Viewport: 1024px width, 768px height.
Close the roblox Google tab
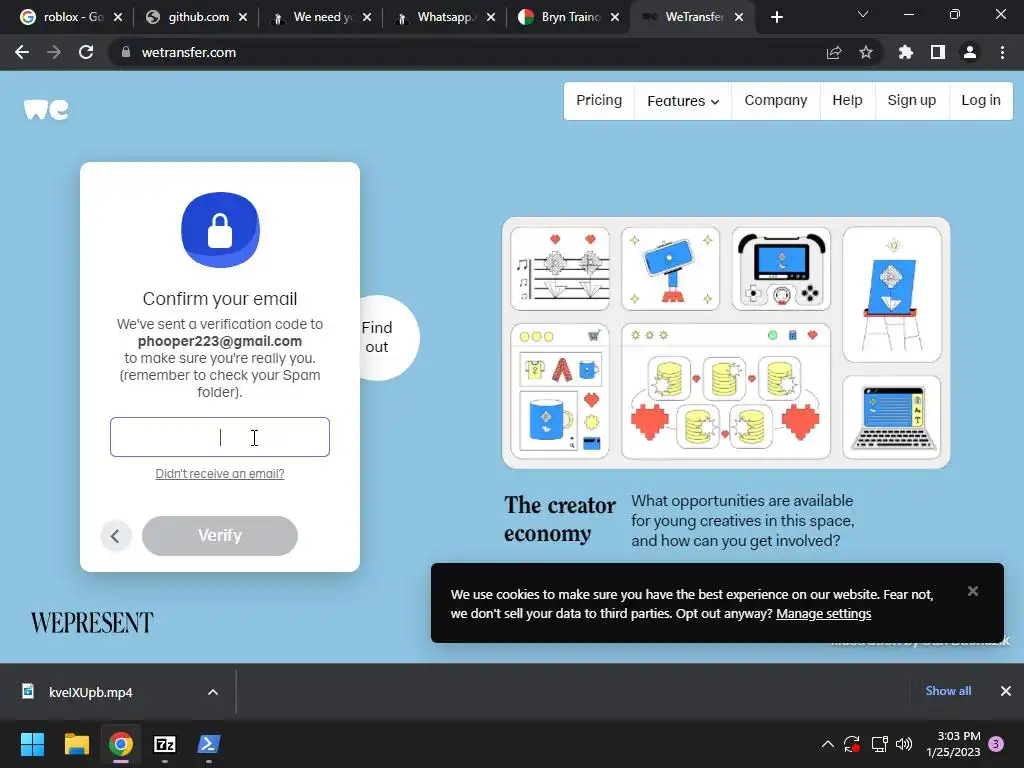pyautogui.click(x=118, y=18)
